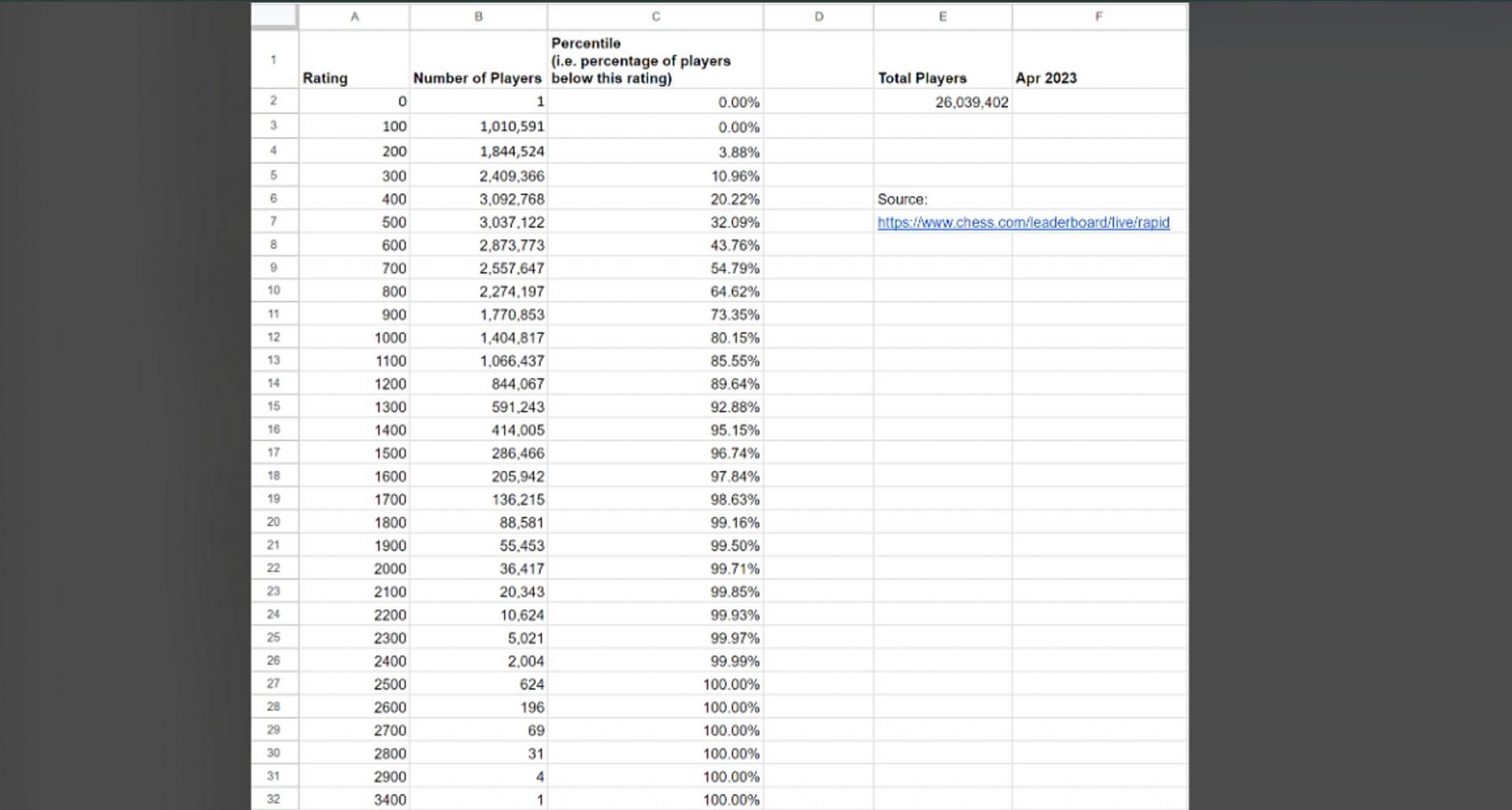Select the cell containing rating 3400
1512x810 pixels.
[354, 800]
